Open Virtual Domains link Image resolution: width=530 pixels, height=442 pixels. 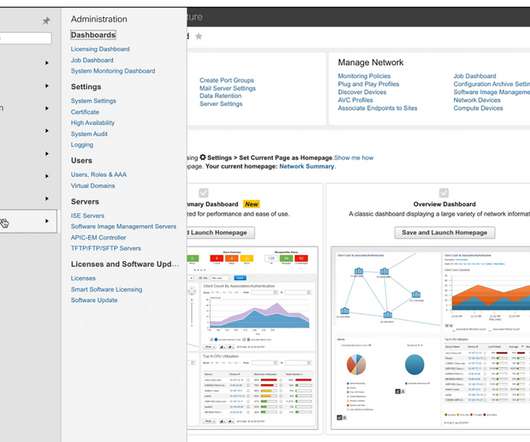coord(93,186)
